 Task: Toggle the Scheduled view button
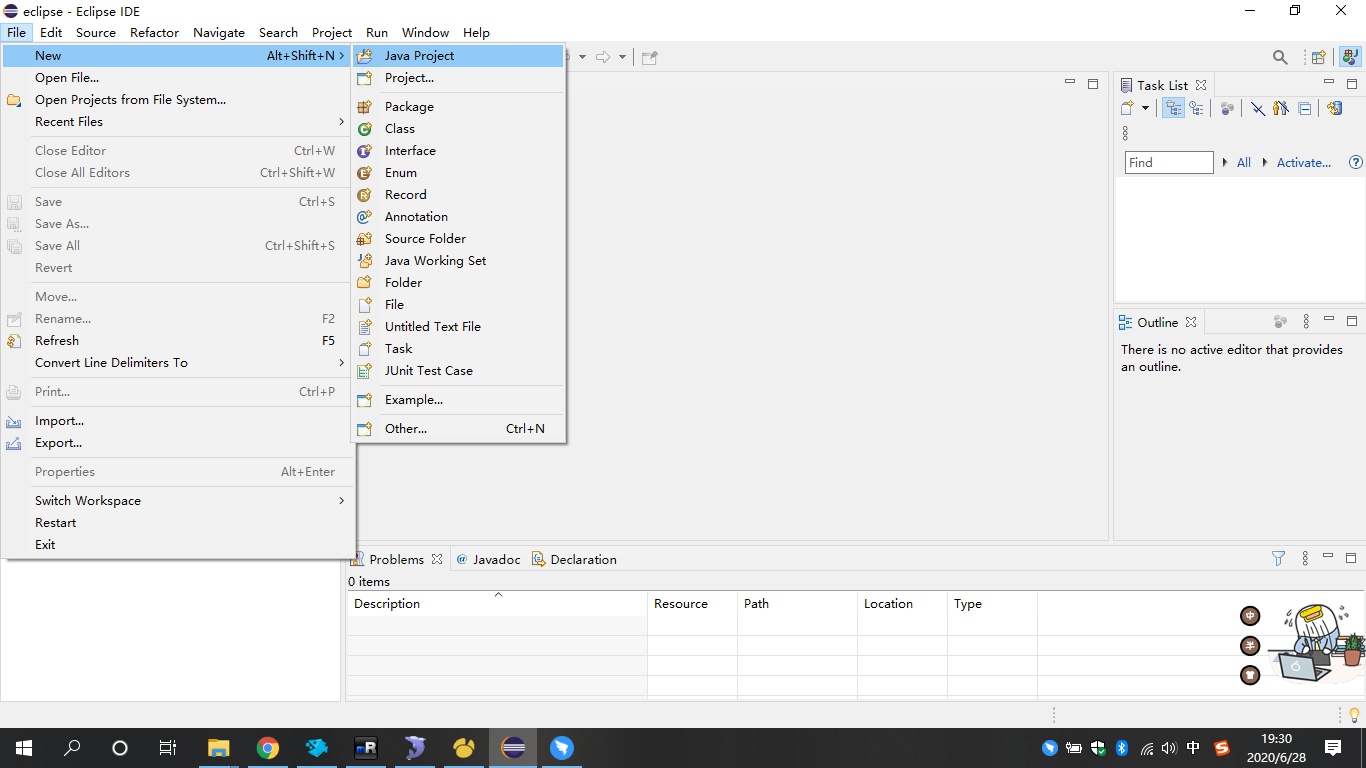point(1196,108)
